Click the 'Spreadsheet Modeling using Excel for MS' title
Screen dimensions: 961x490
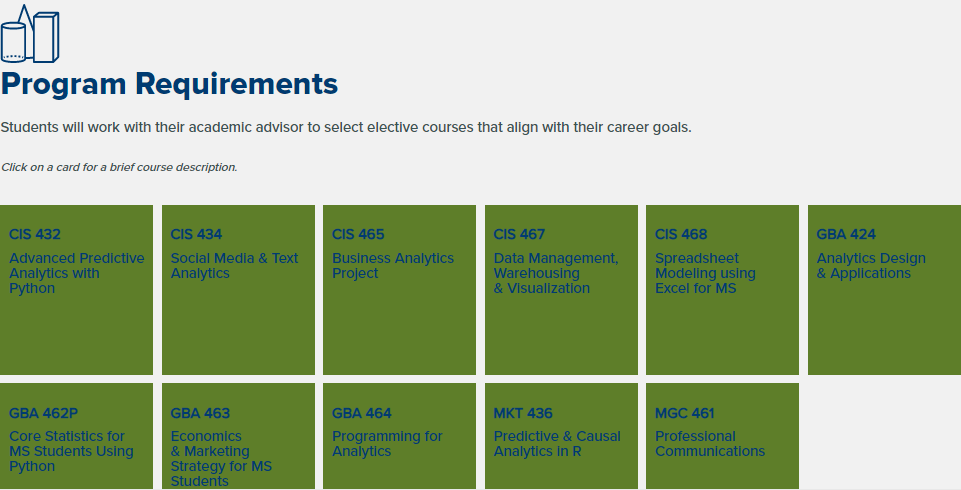coord(705,273)
